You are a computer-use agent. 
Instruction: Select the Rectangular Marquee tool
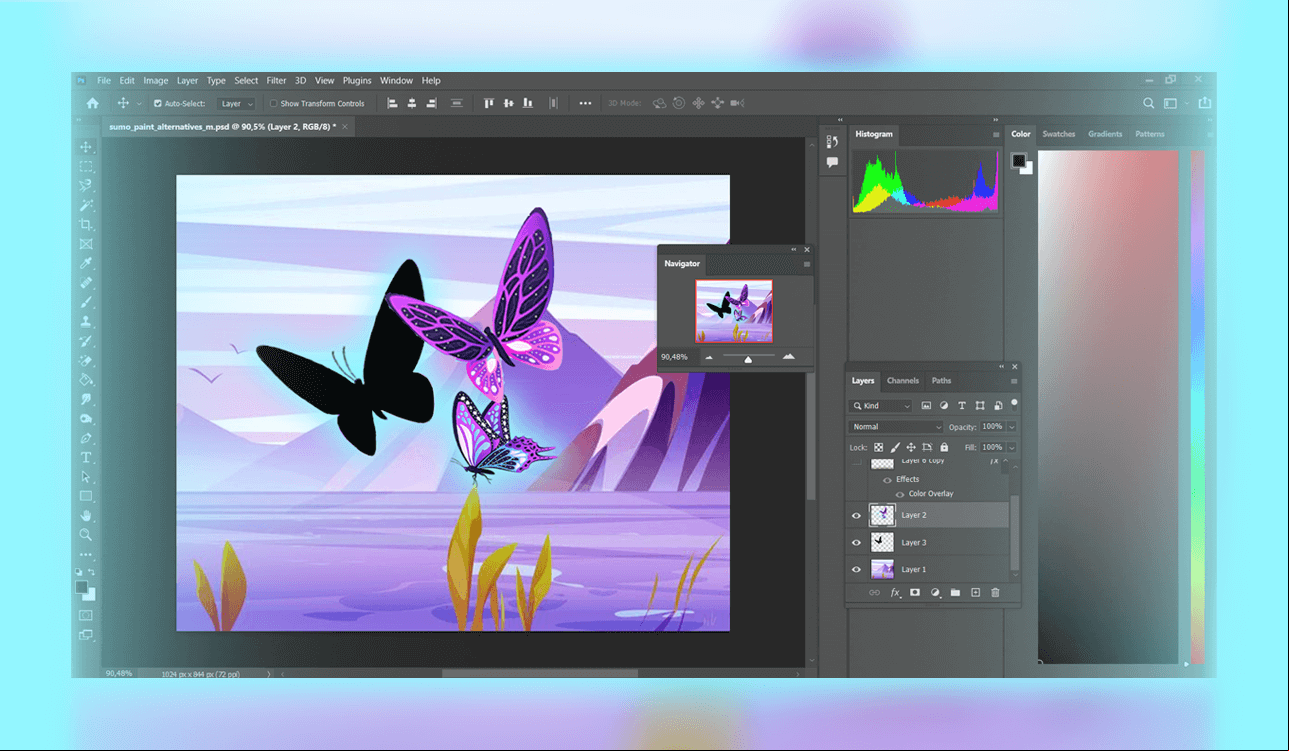tap(86, 166)
